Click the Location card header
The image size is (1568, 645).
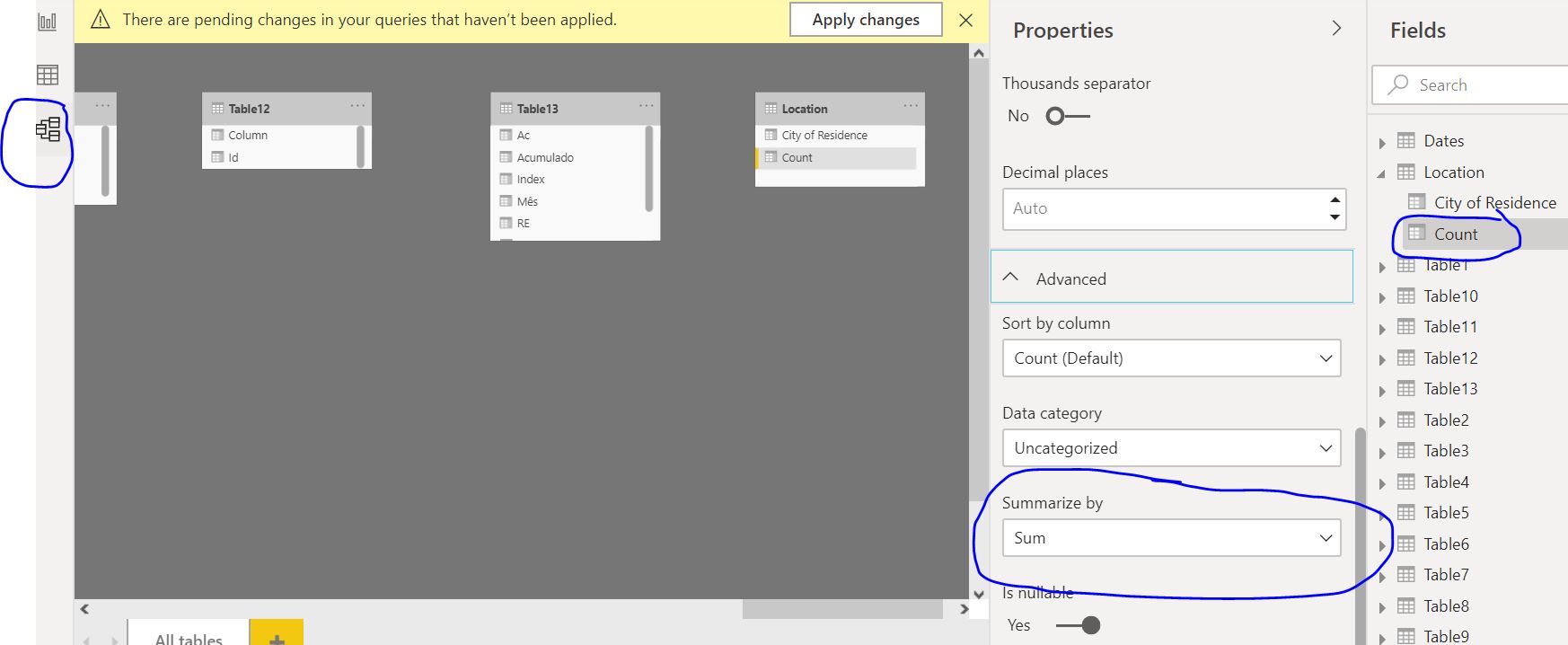click(x=840, y=108)
